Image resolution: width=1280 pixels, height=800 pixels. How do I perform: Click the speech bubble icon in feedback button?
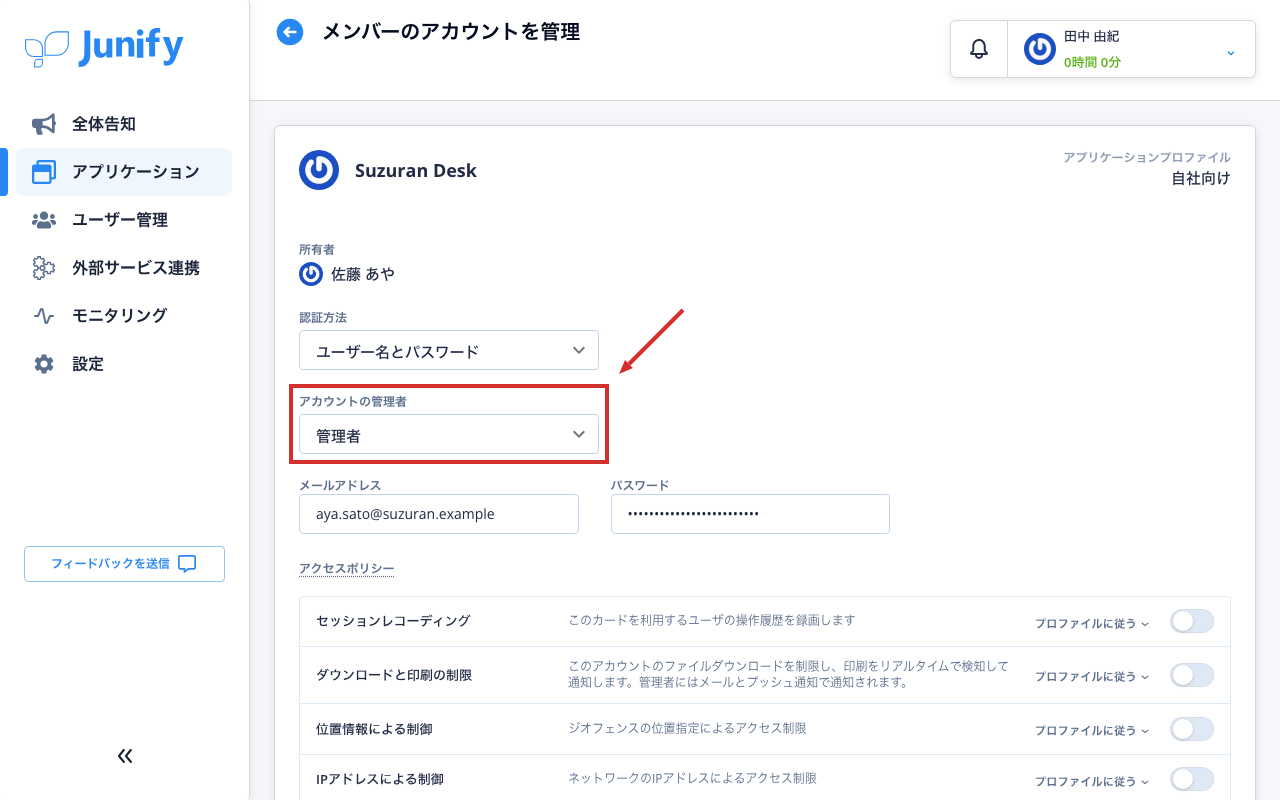[x=187, y=563]
